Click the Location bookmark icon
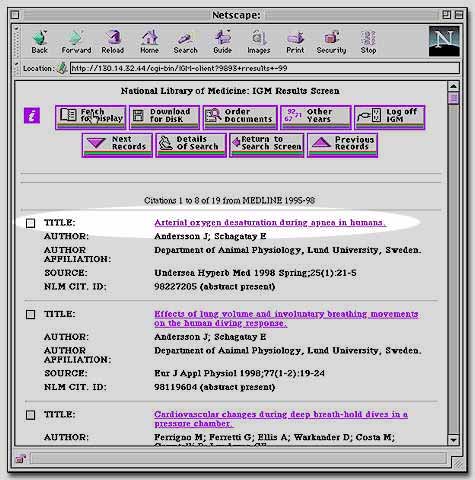 coord(62,68)
